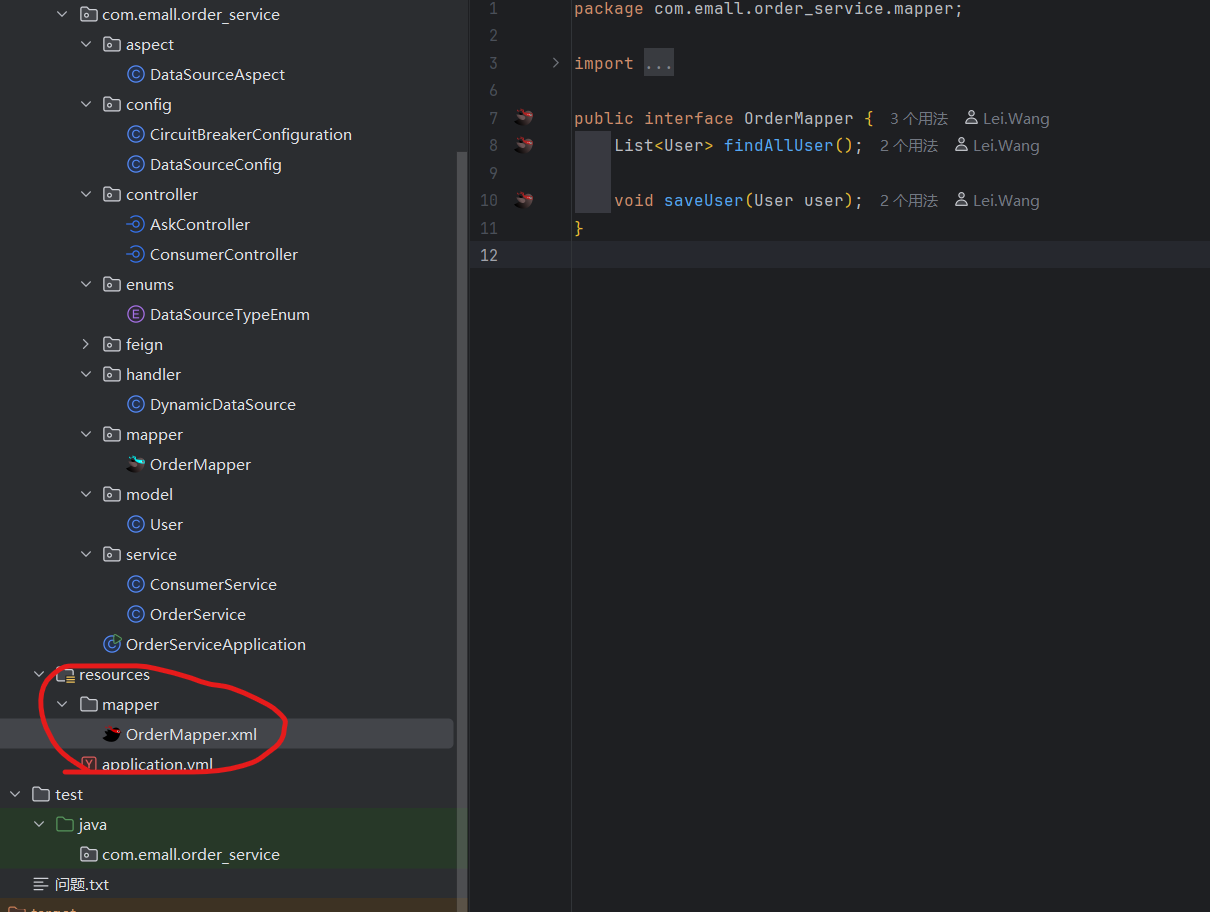The height and width of the screenshot is (912, 1210).
Task: Click the CircuitBreakerConfiguration class icon
Action: 136,135
